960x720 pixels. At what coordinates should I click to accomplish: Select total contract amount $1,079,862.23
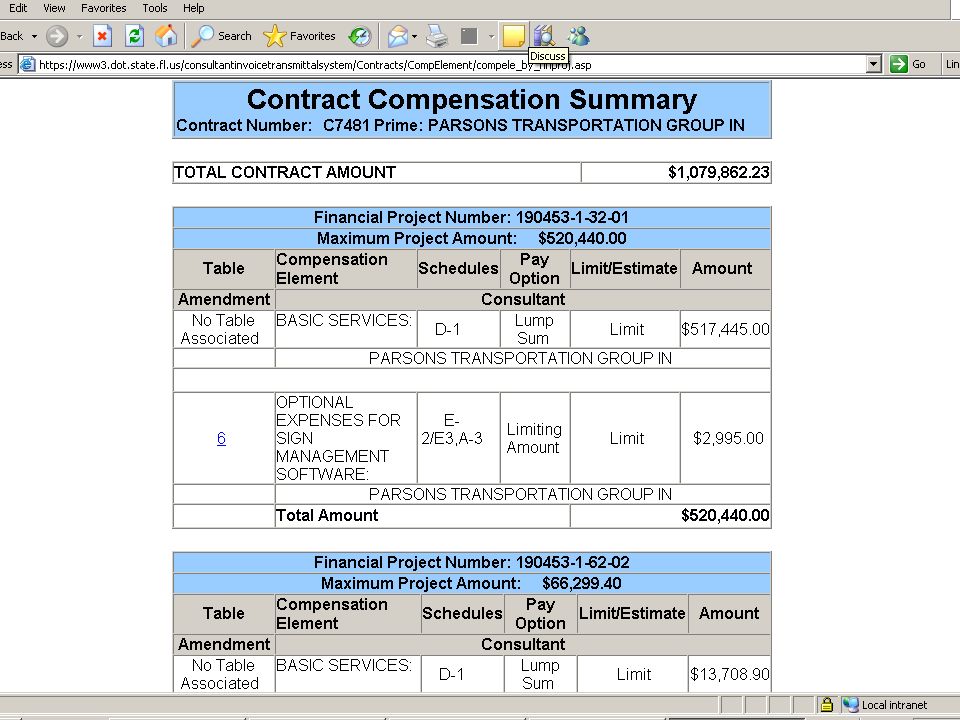(719, 172)
